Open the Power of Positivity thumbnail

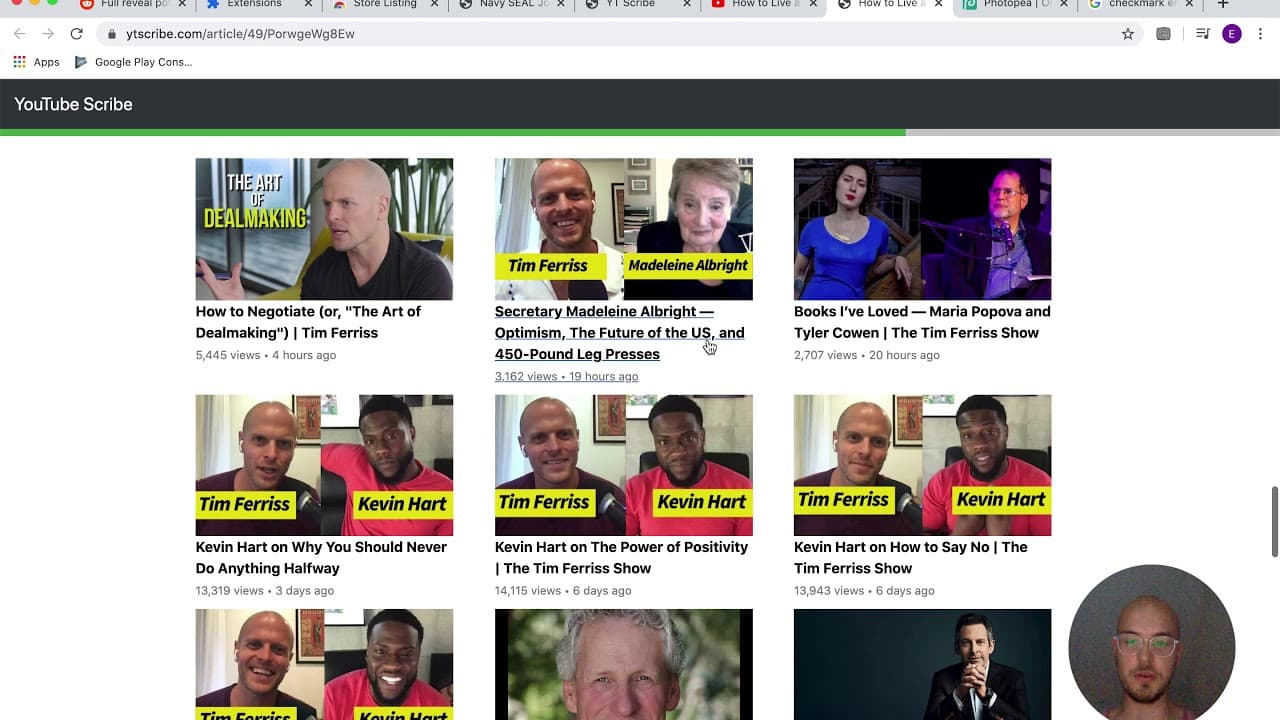point(624,465)
